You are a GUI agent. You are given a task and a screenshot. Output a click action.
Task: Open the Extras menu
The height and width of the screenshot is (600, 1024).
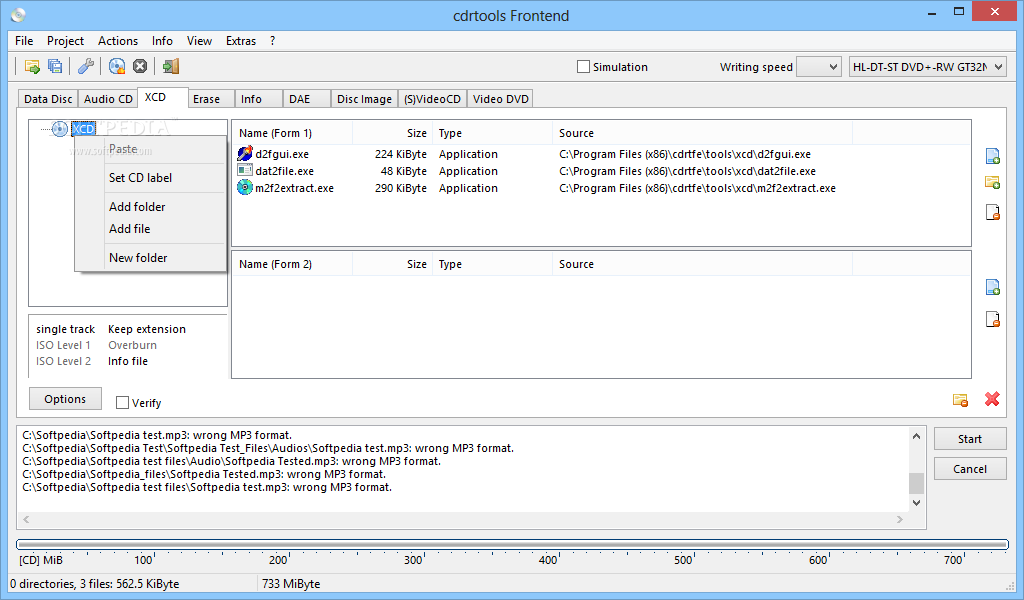pos(241,40)
